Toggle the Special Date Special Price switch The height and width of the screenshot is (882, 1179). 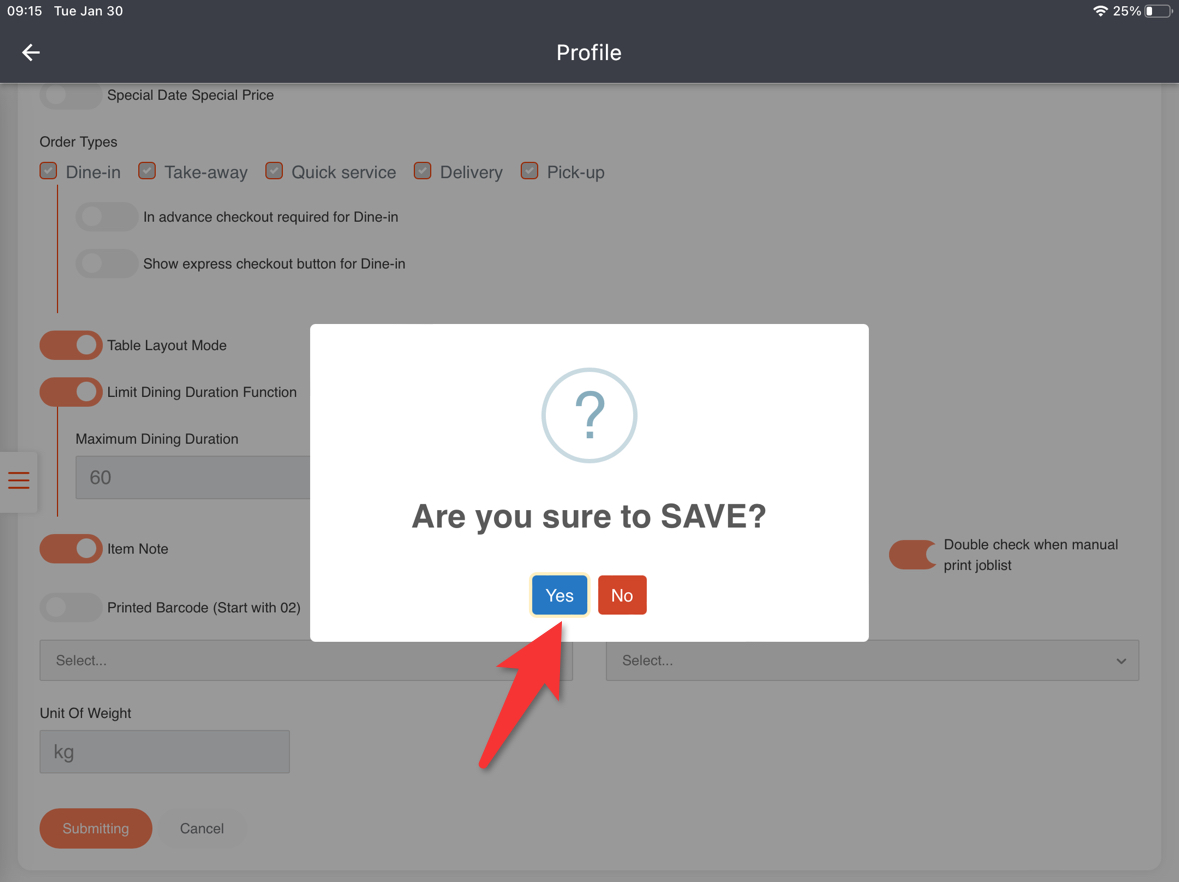70,95
